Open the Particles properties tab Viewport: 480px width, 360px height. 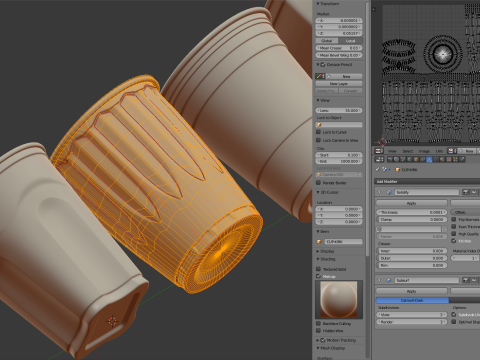(455, 159)
